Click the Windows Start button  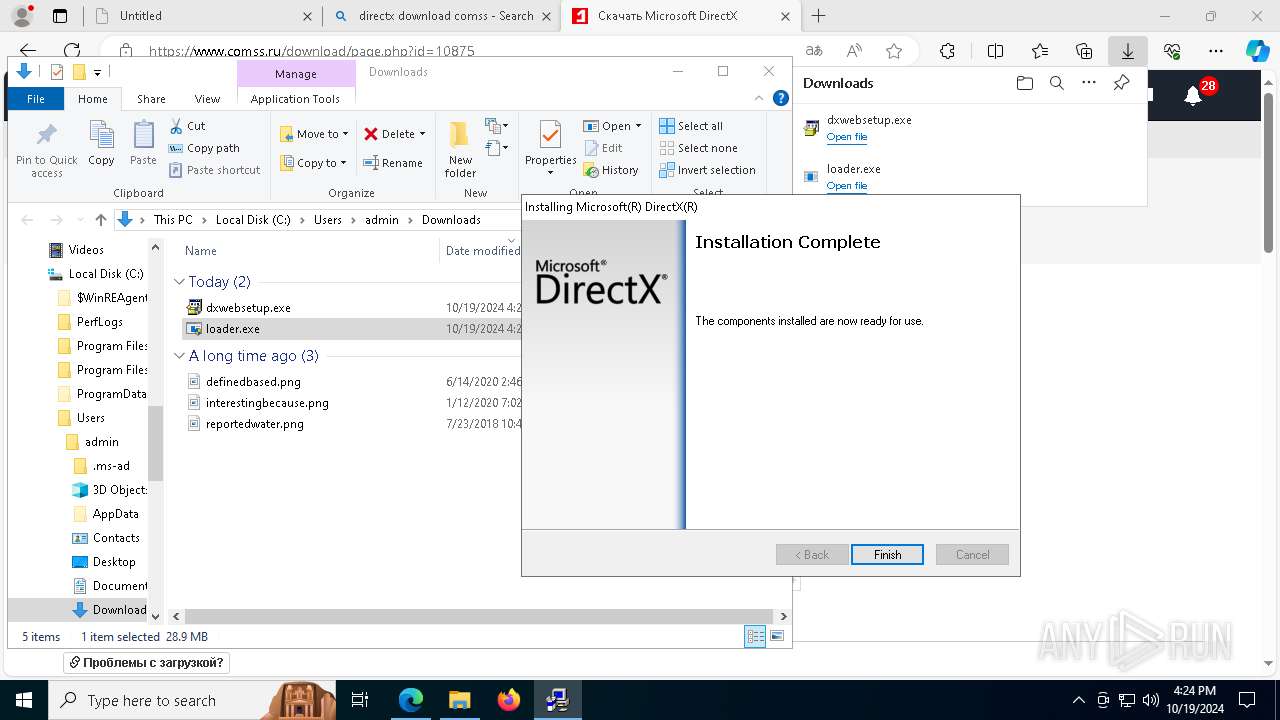click(x=23, y=700)
